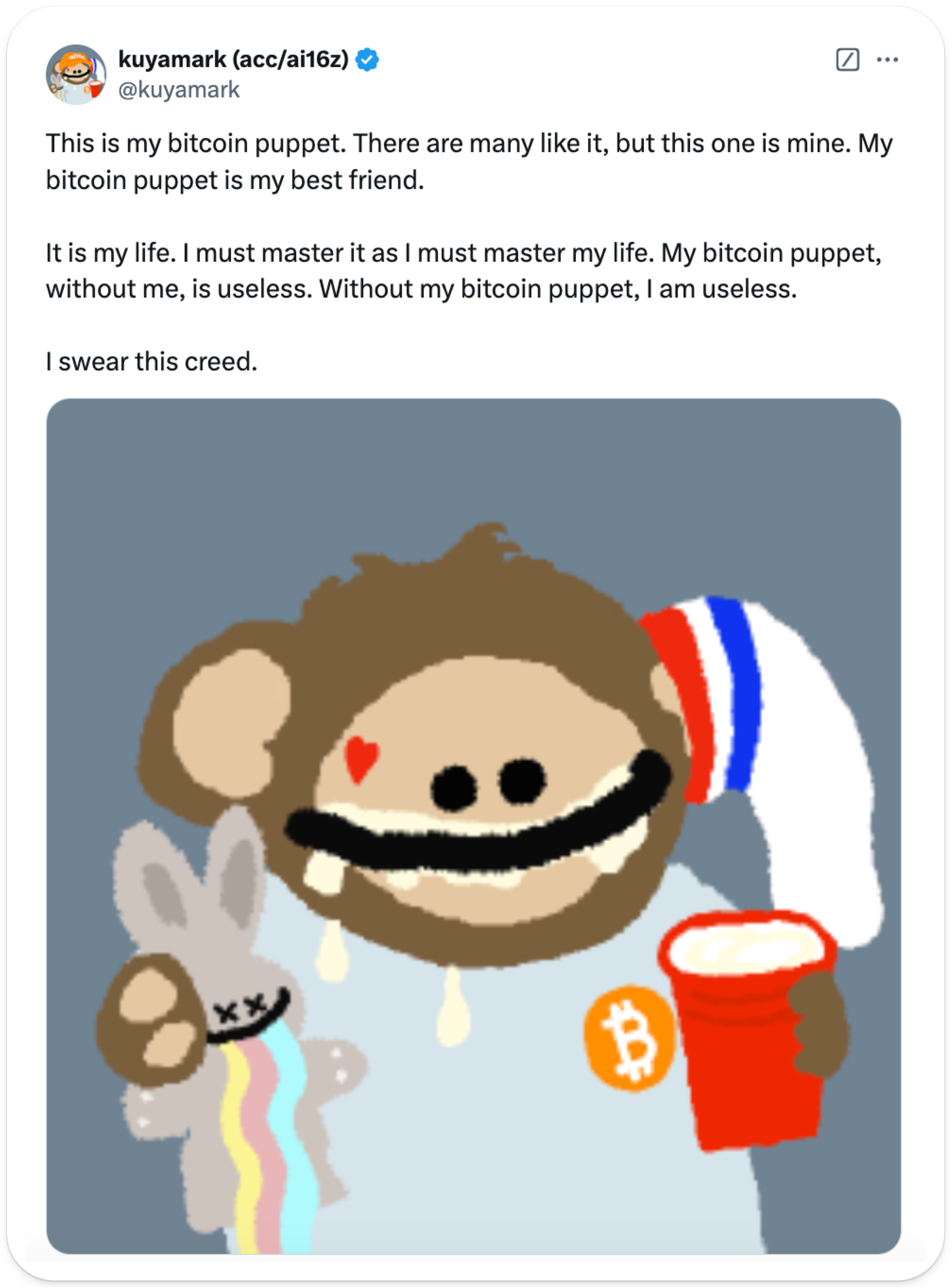Screen dimensions: 952x1288
Task: Select the first paragraph about bitcoin puppet
Action: coord(469,161)
